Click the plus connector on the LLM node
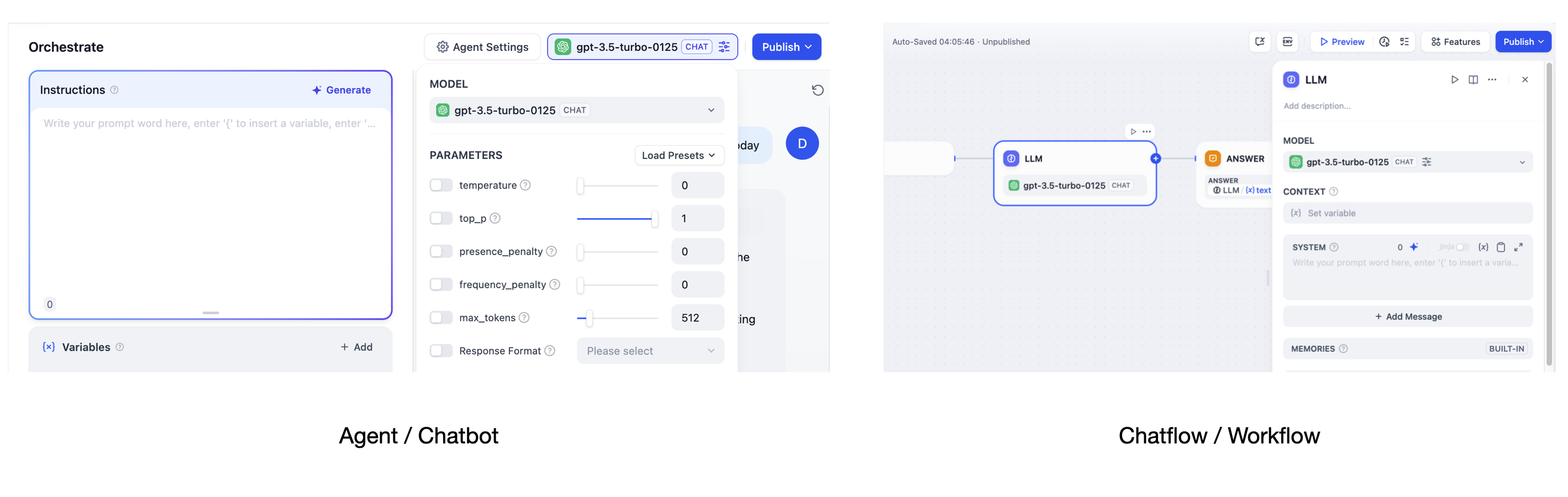1568x497 pixels. click(1155, 159)
